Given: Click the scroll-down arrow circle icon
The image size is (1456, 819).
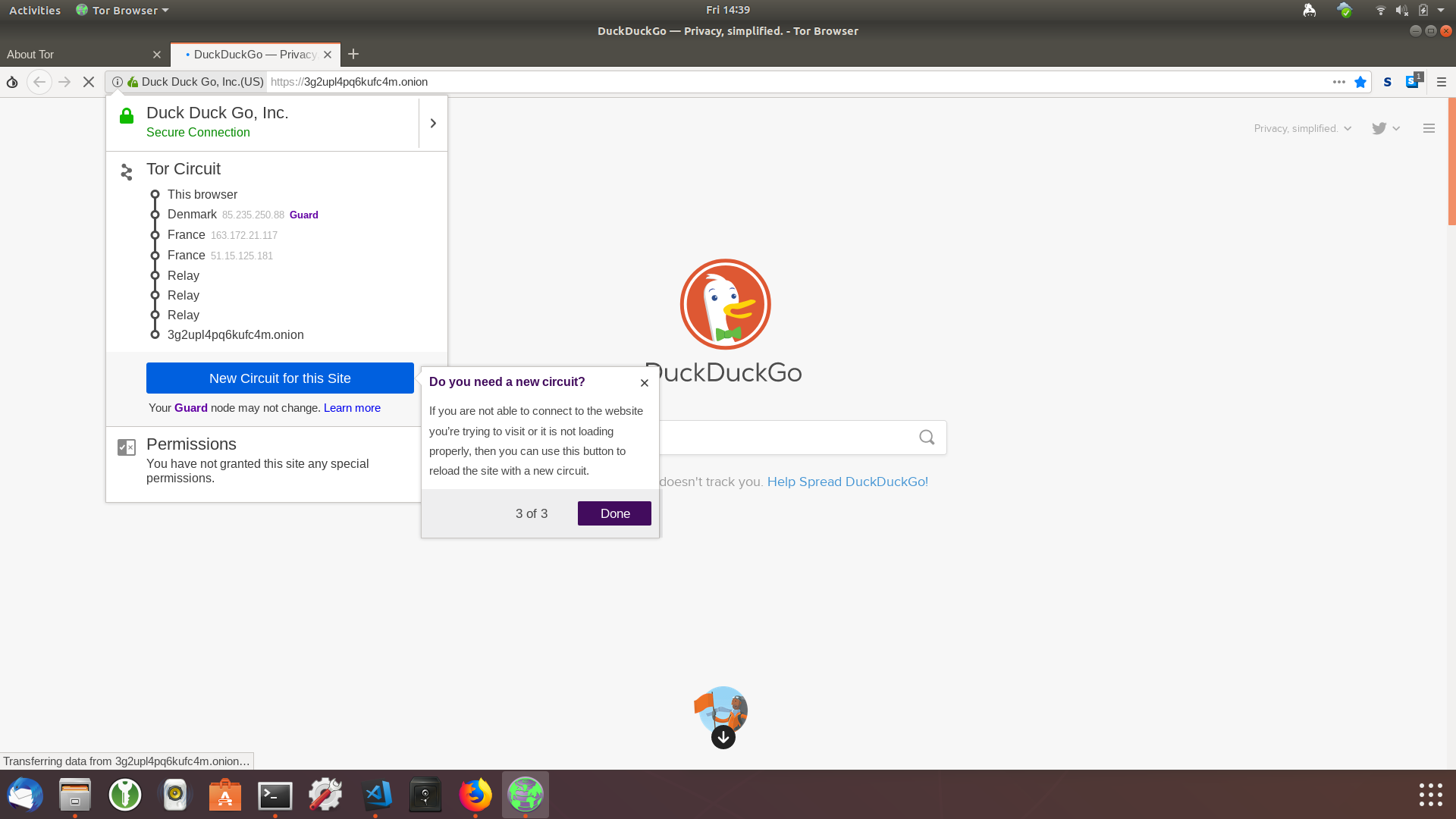Looking at the screenshot, I should (723, 737).
